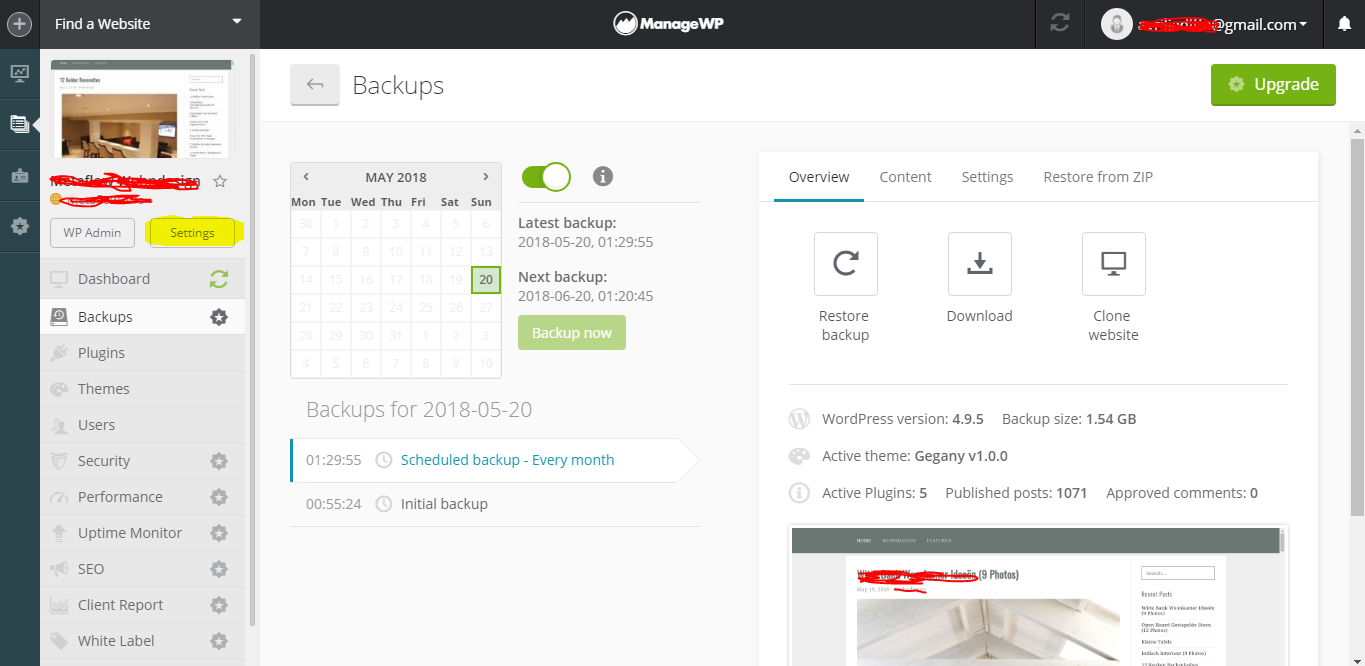1365x666 pixels.
Task: Click the green refresh icon beside Dashboard
Action: coord(219,279)
